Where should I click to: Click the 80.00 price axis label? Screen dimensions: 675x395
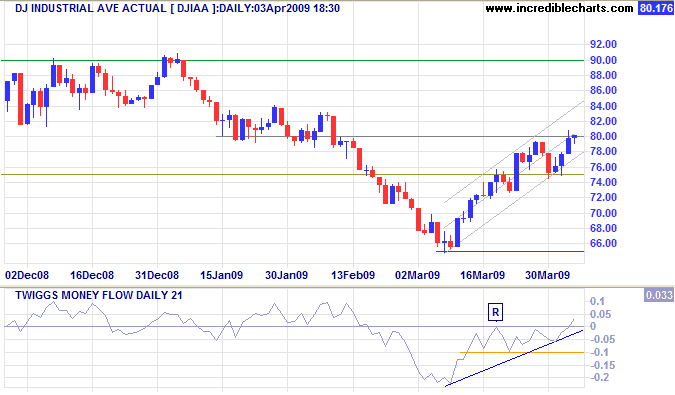click(604, 136)
